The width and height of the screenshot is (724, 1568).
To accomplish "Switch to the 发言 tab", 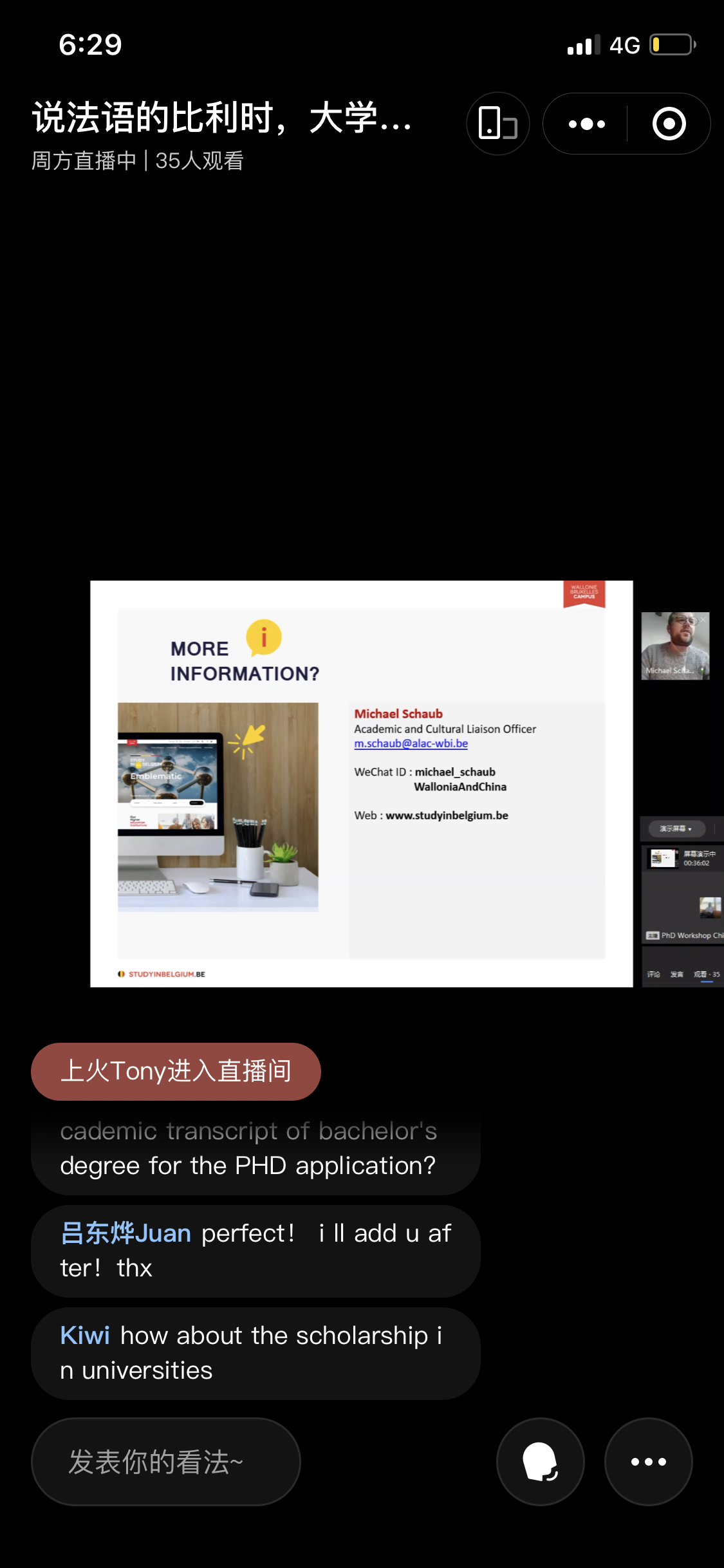I will pyautogui.click(x=676, y=975).
